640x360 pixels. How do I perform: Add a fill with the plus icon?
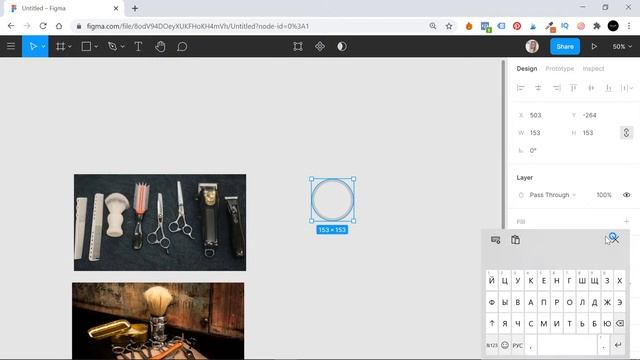(x=627, y=221)
